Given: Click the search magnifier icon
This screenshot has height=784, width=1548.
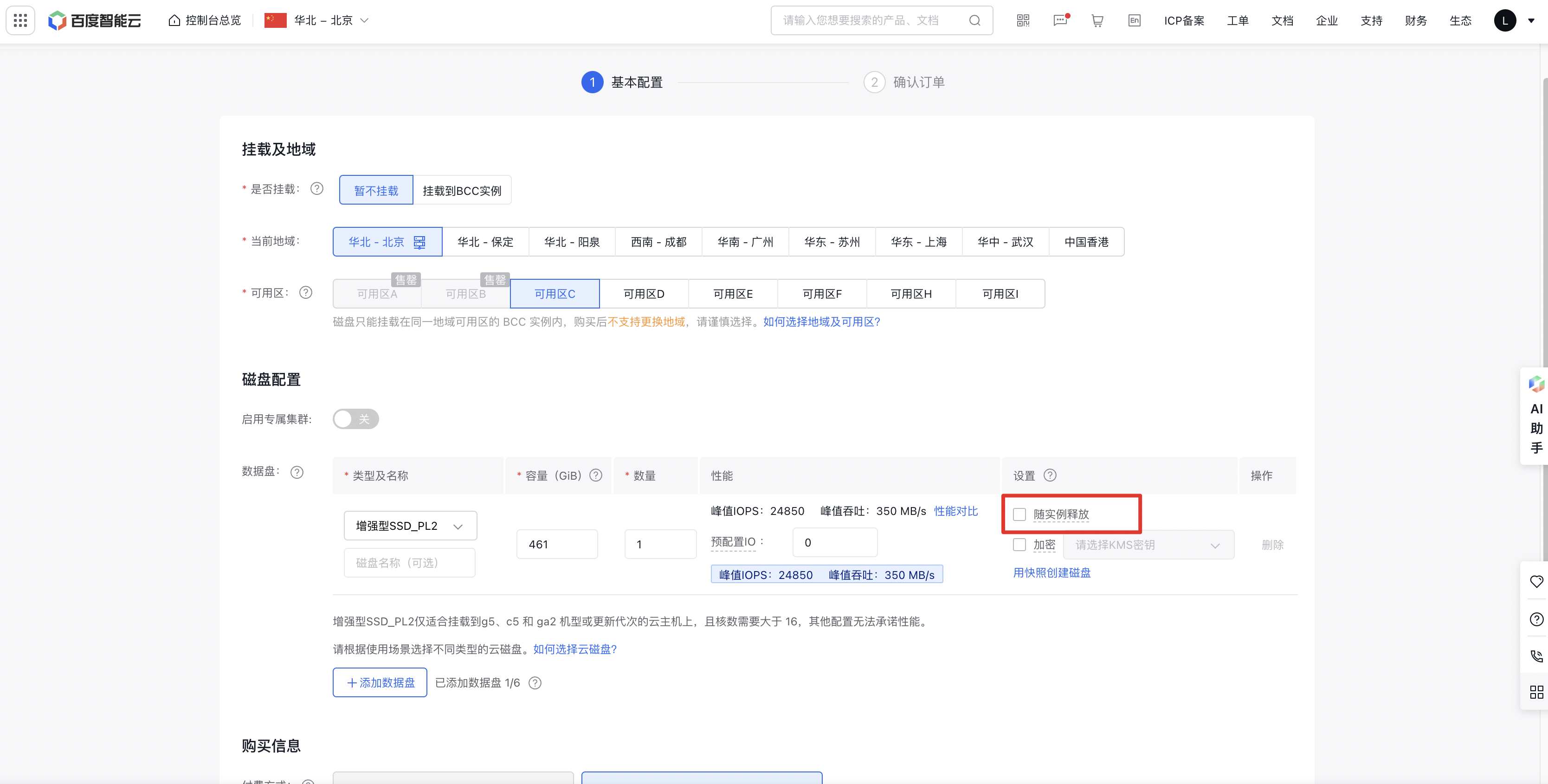Looking at the screenshot, I should point(975,20).
